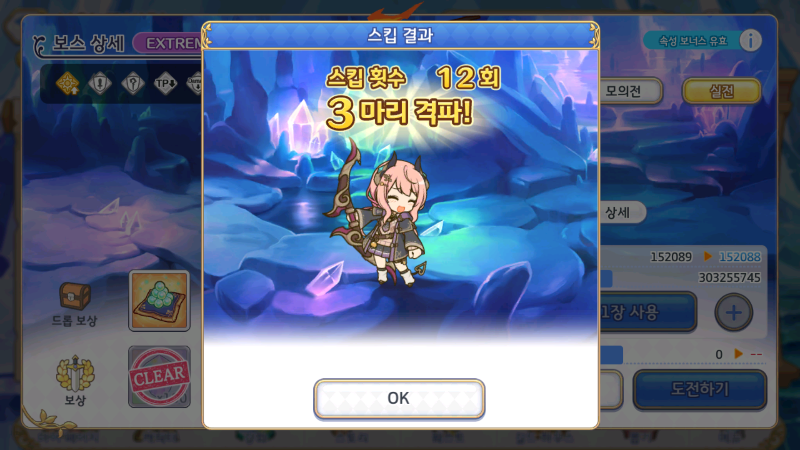Tap the info icon beside attribute bonus

click(751, 40)
